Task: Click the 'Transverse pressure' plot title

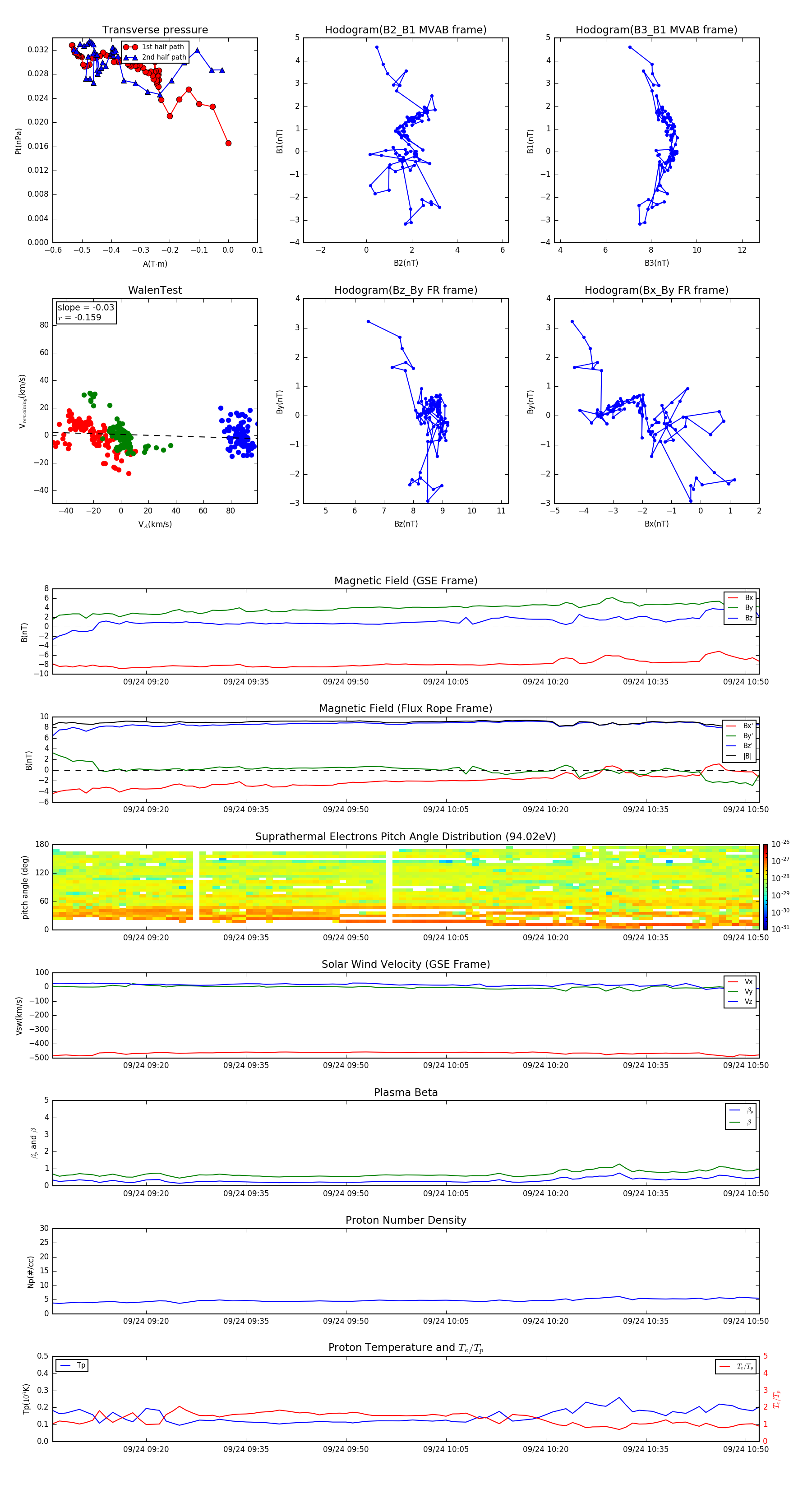Action: tap(155, 30)
